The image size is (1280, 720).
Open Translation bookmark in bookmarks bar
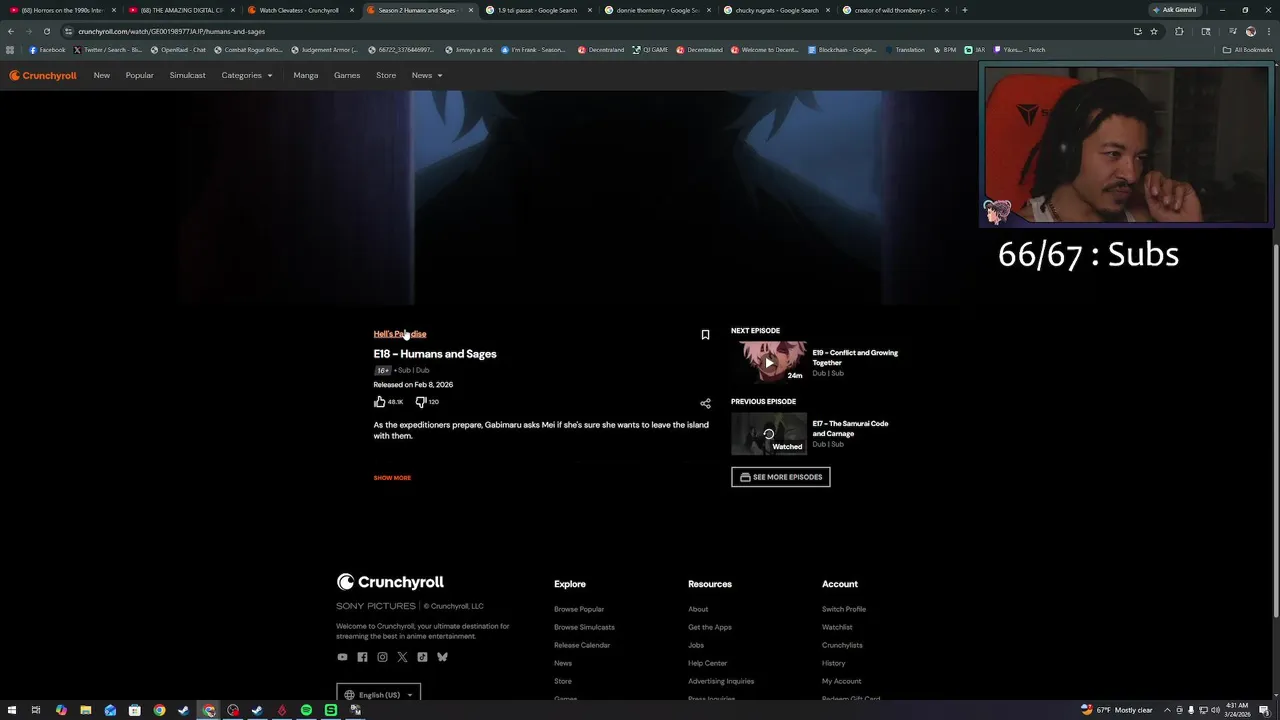pyautogui.click(x=904, y=50)
